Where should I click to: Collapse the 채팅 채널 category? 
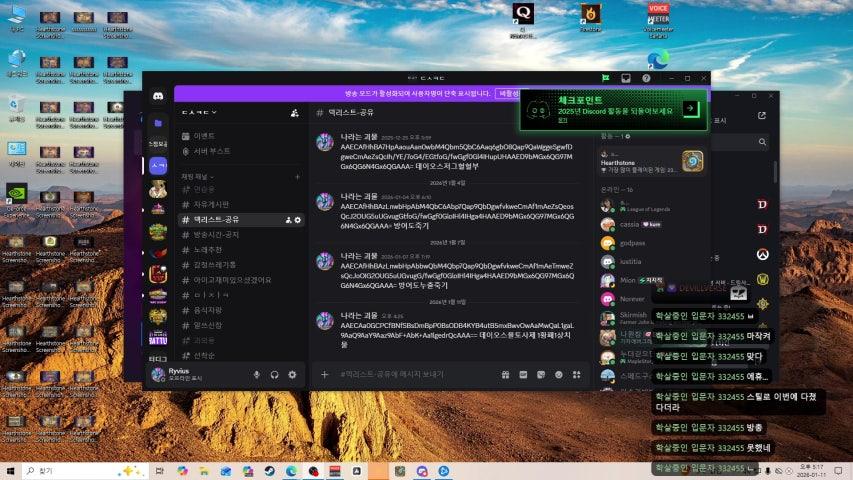coord(194,176)
